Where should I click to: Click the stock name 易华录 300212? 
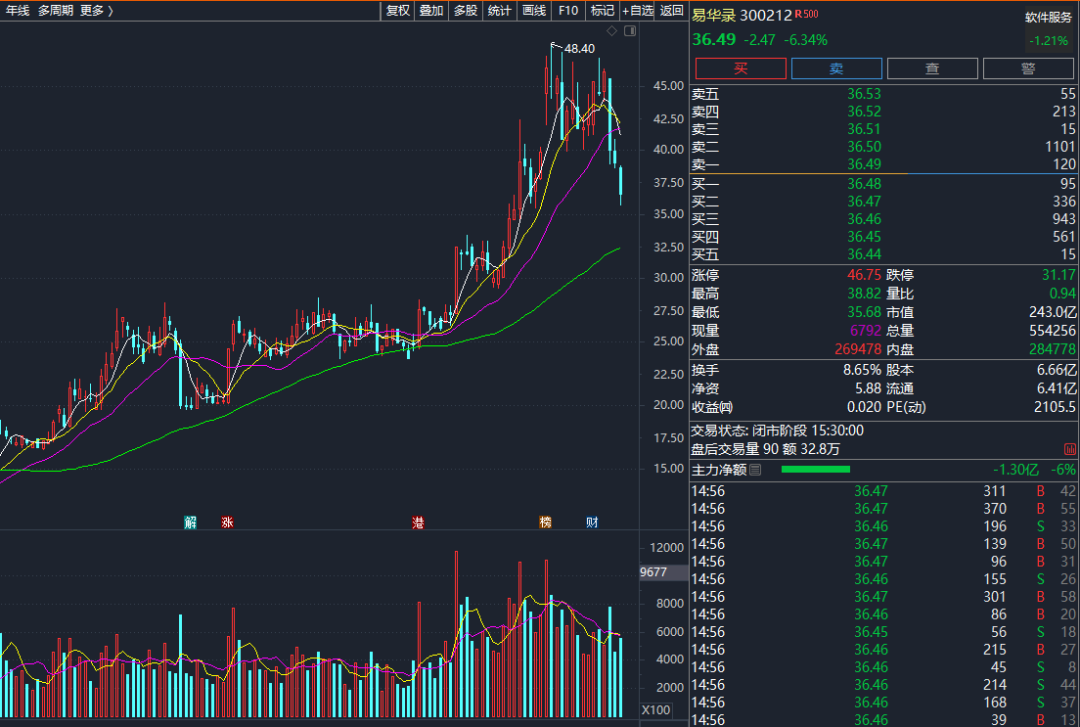[742, 15]
